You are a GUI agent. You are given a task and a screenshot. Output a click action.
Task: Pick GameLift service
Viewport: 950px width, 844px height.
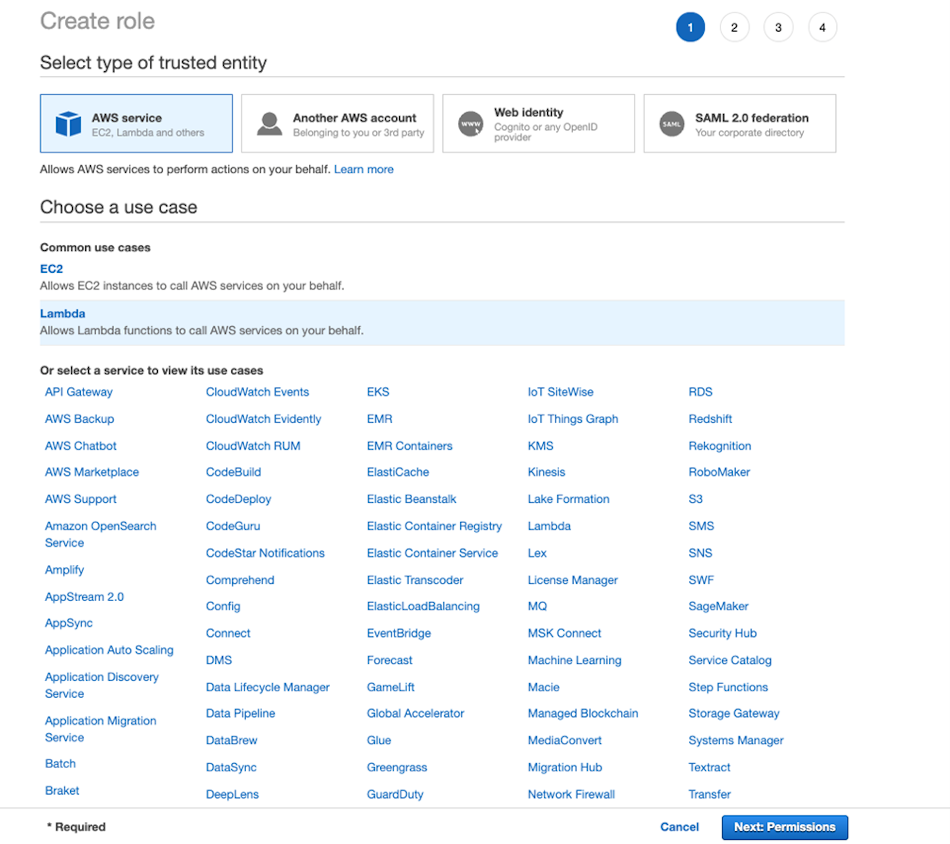(391, 687)
